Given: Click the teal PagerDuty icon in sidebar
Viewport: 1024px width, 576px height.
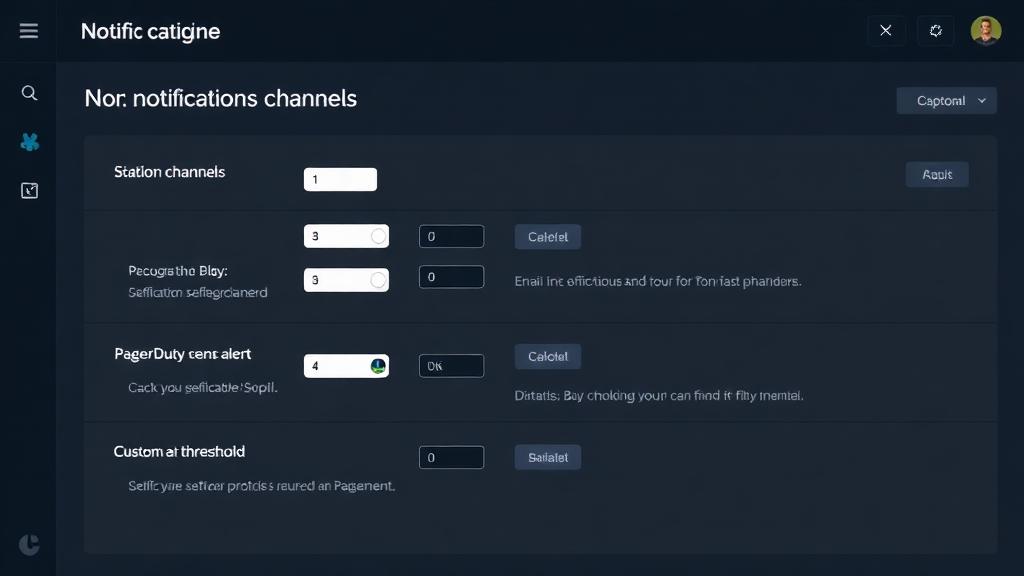Looking at the screenshot, I should pyautogui.click(x=29, y=141).
